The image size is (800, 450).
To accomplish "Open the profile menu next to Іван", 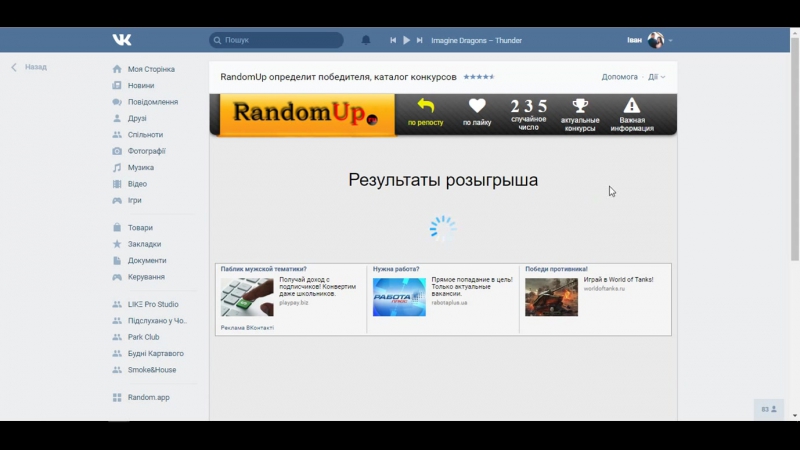I will tap(657, 40).
